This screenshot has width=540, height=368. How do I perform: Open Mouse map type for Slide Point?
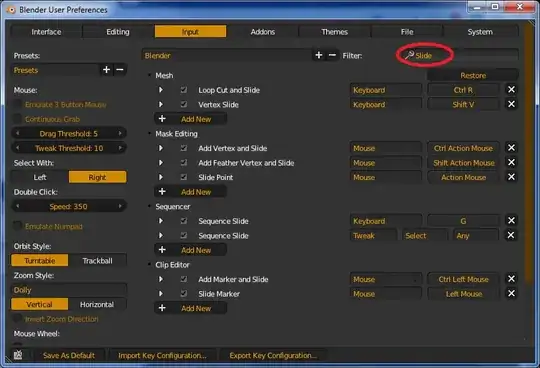tap(385, 177)
